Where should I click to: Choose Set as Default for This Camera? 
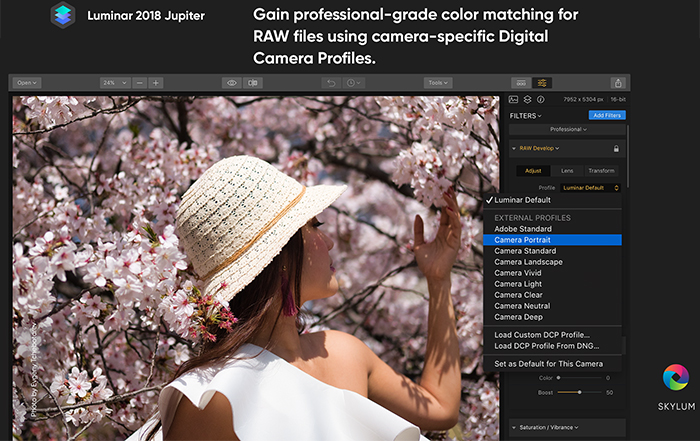pos(553,364)
